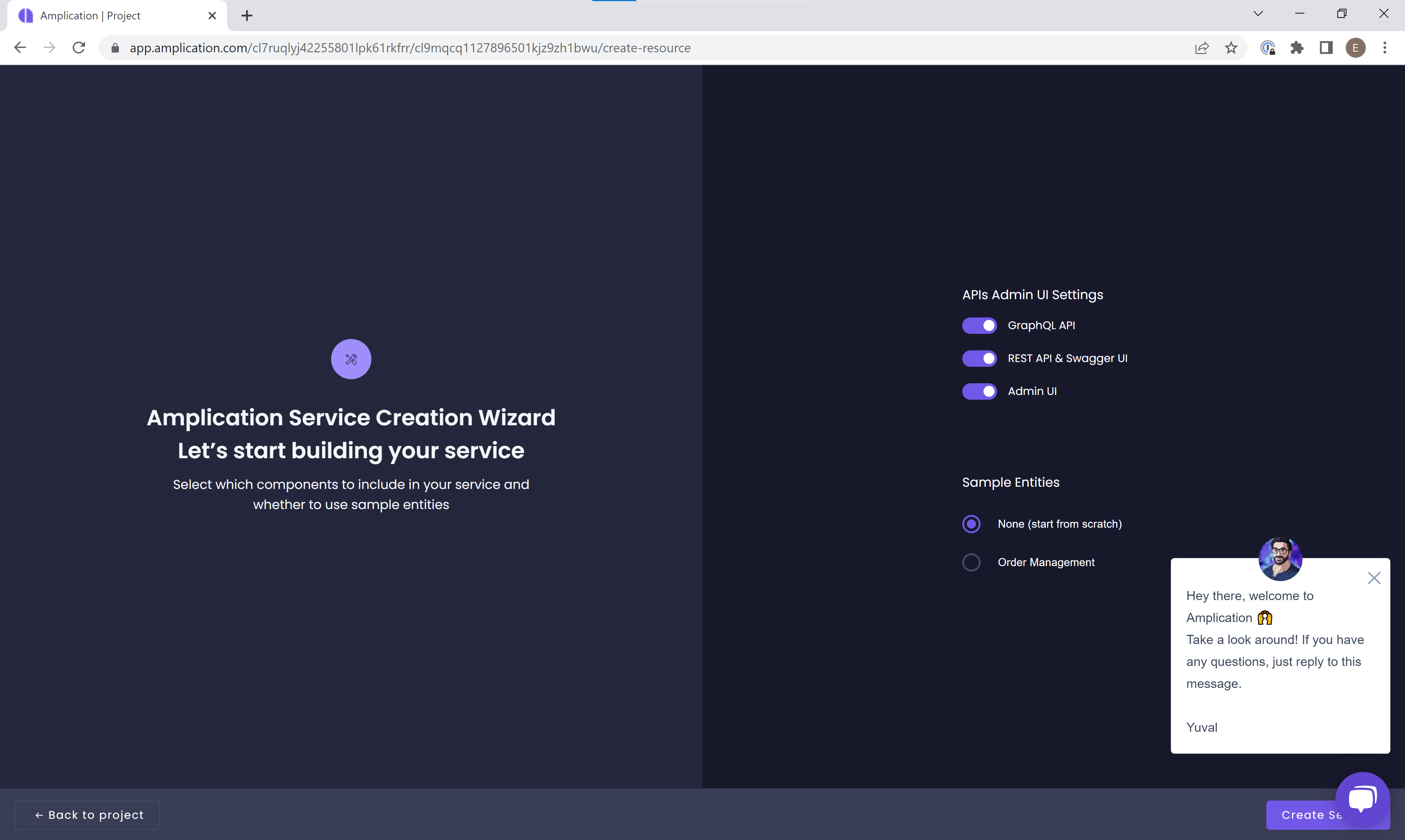Click the Back to project button
Viewport: 1405px width, 840px height.
tap(87, 814)
